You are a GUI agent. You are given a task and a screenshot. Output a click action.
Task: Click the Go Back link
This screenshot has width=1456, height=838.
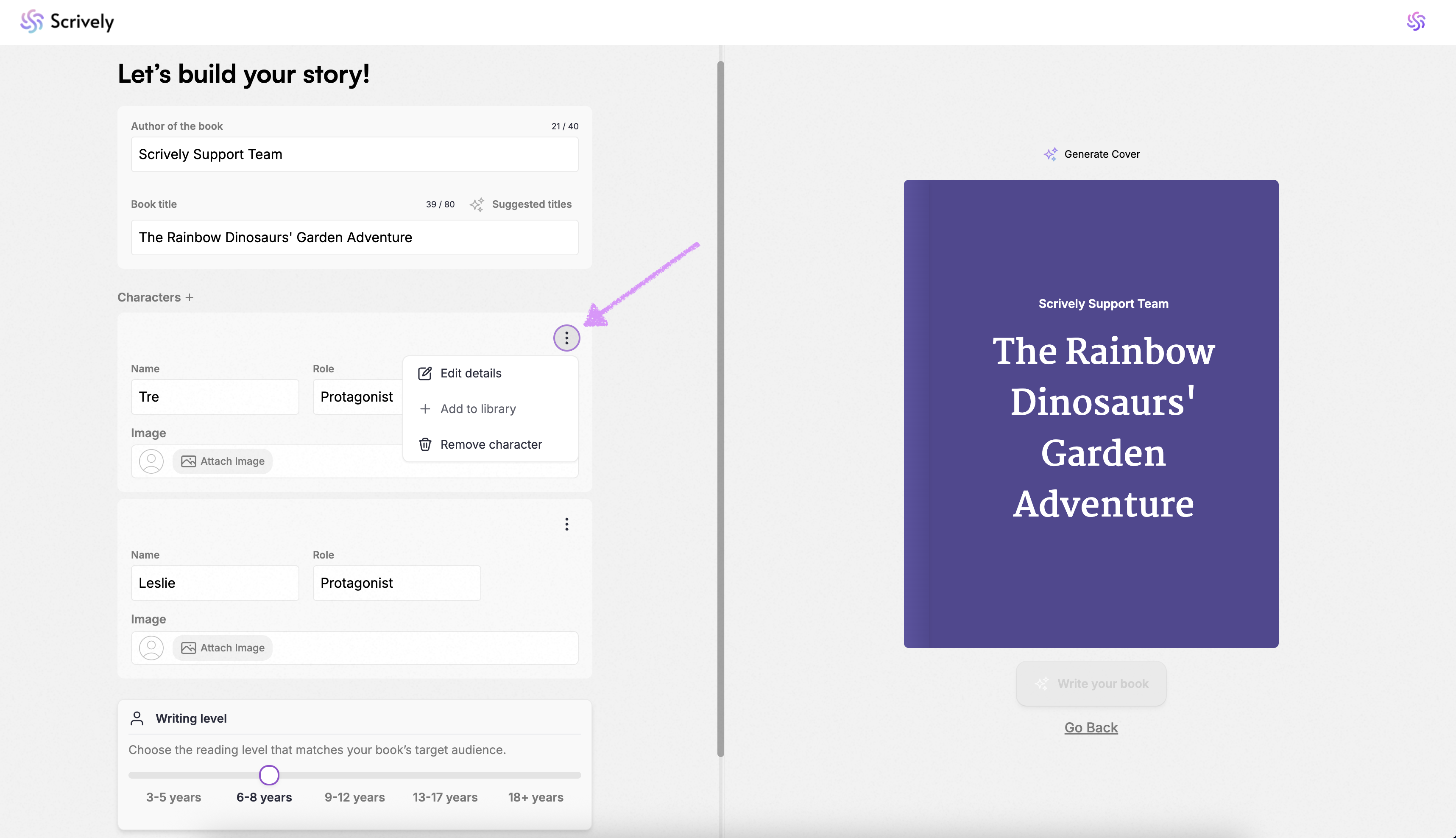tap(1091, 727)
